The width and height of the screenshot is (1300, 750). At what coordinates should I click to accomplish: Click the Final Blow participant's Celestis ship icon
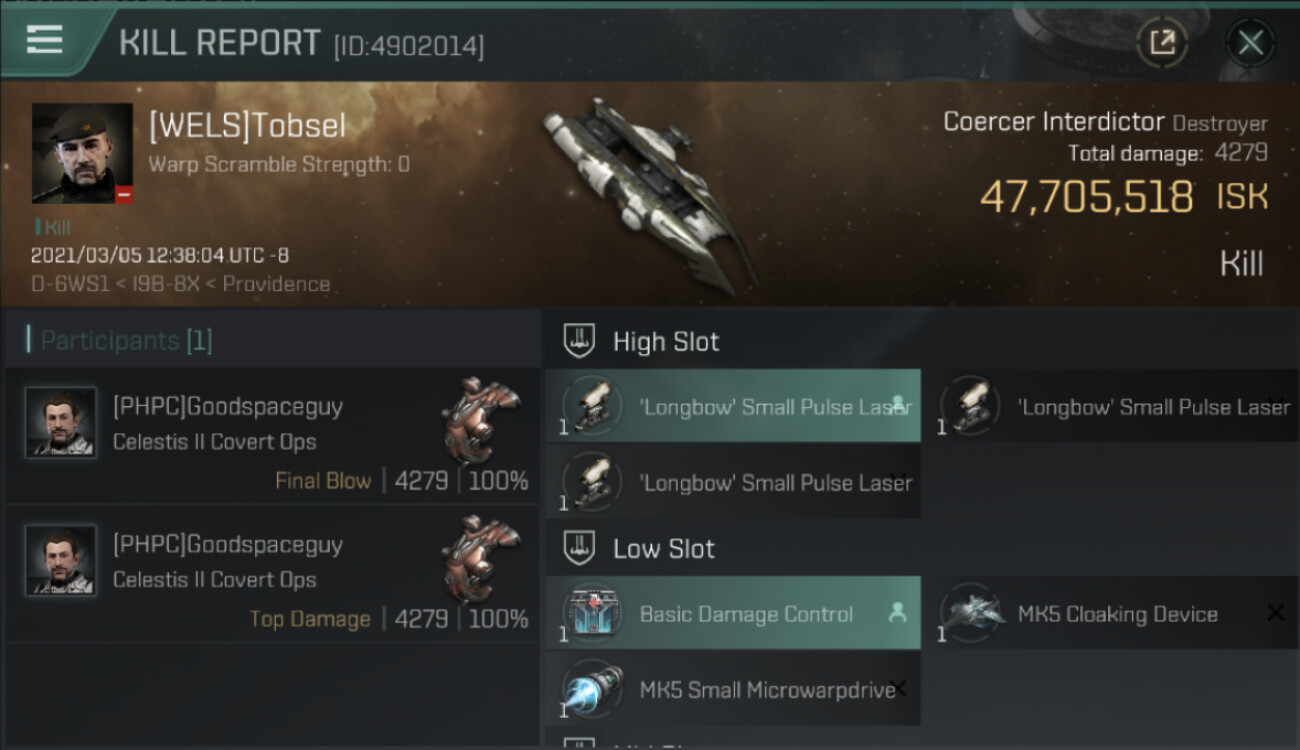[x=481, y=420]
